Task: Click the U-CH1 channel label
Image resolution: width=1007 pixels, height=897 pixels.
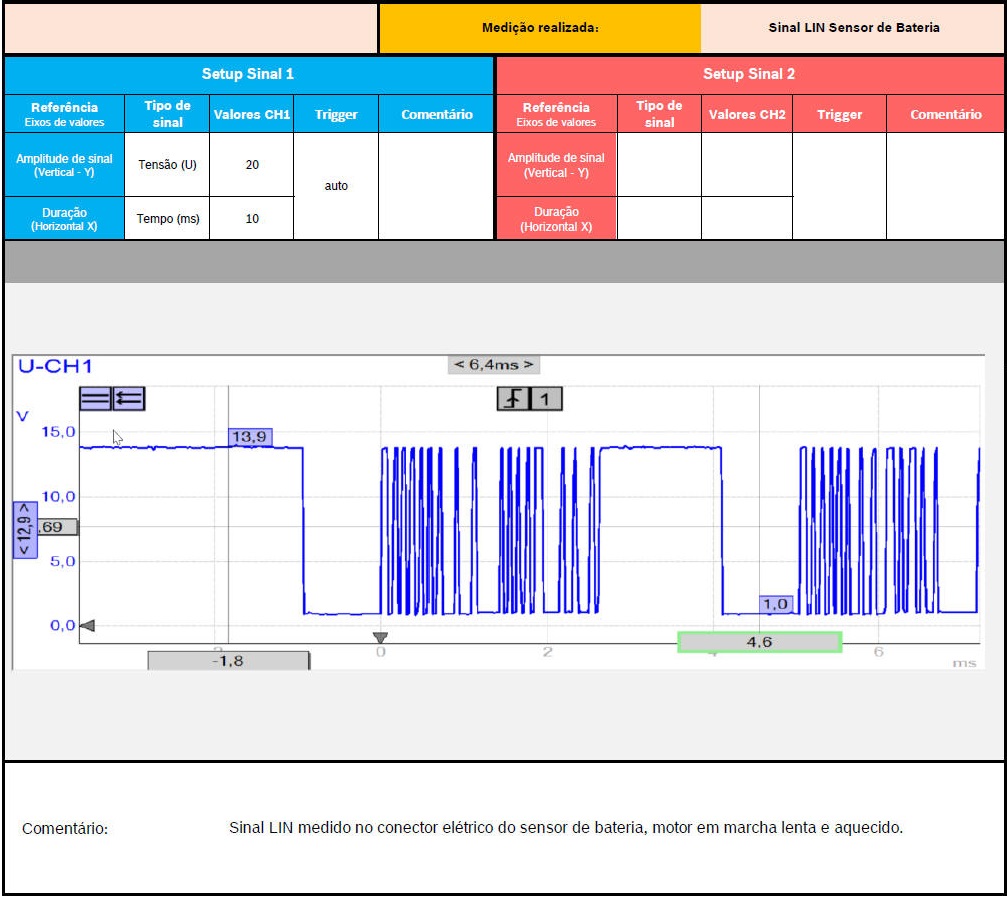Action: [x=55, y=367]
